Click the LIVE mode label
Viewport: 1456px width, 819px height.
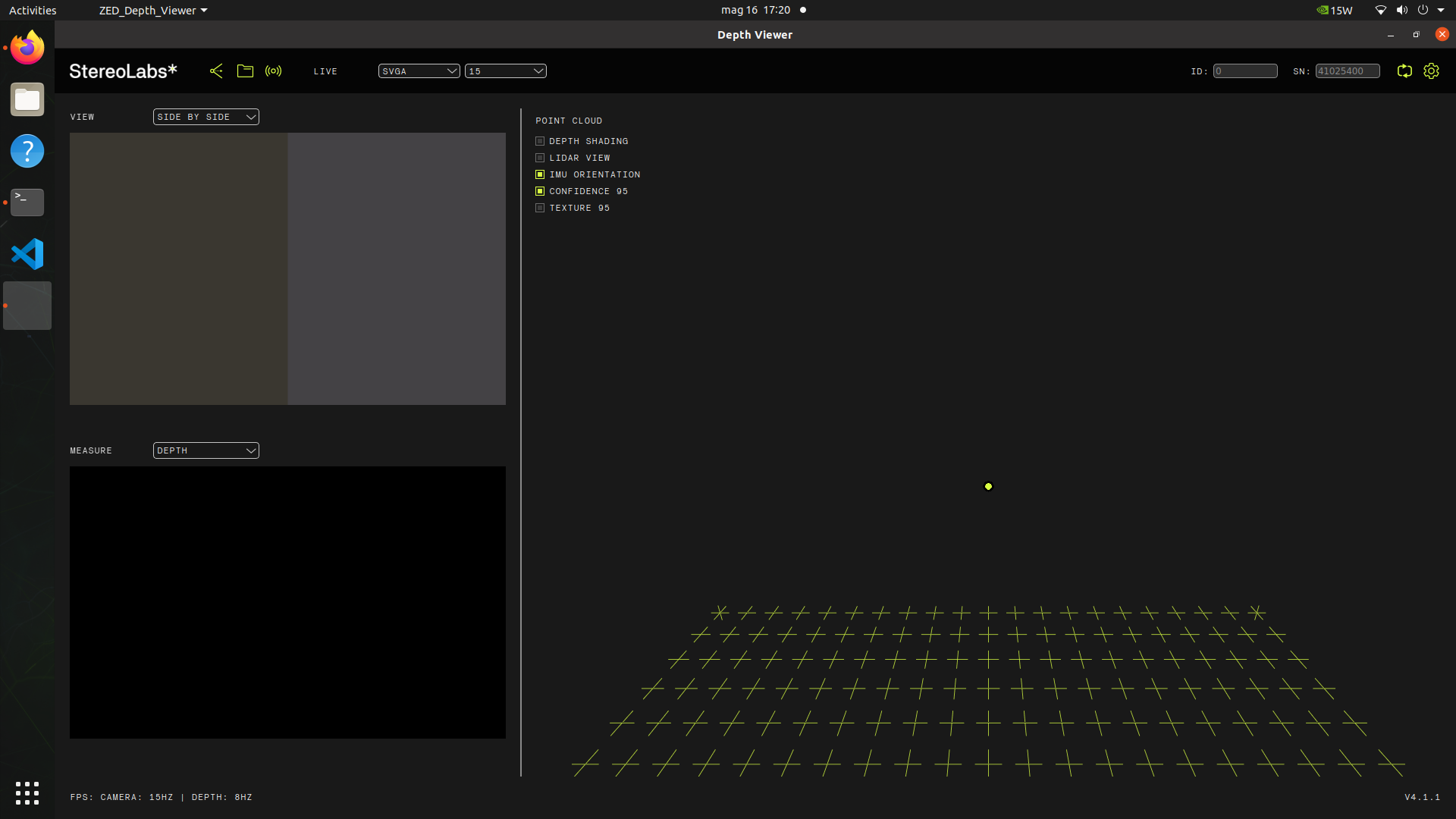pyautogui.click(x=325, y=71)
